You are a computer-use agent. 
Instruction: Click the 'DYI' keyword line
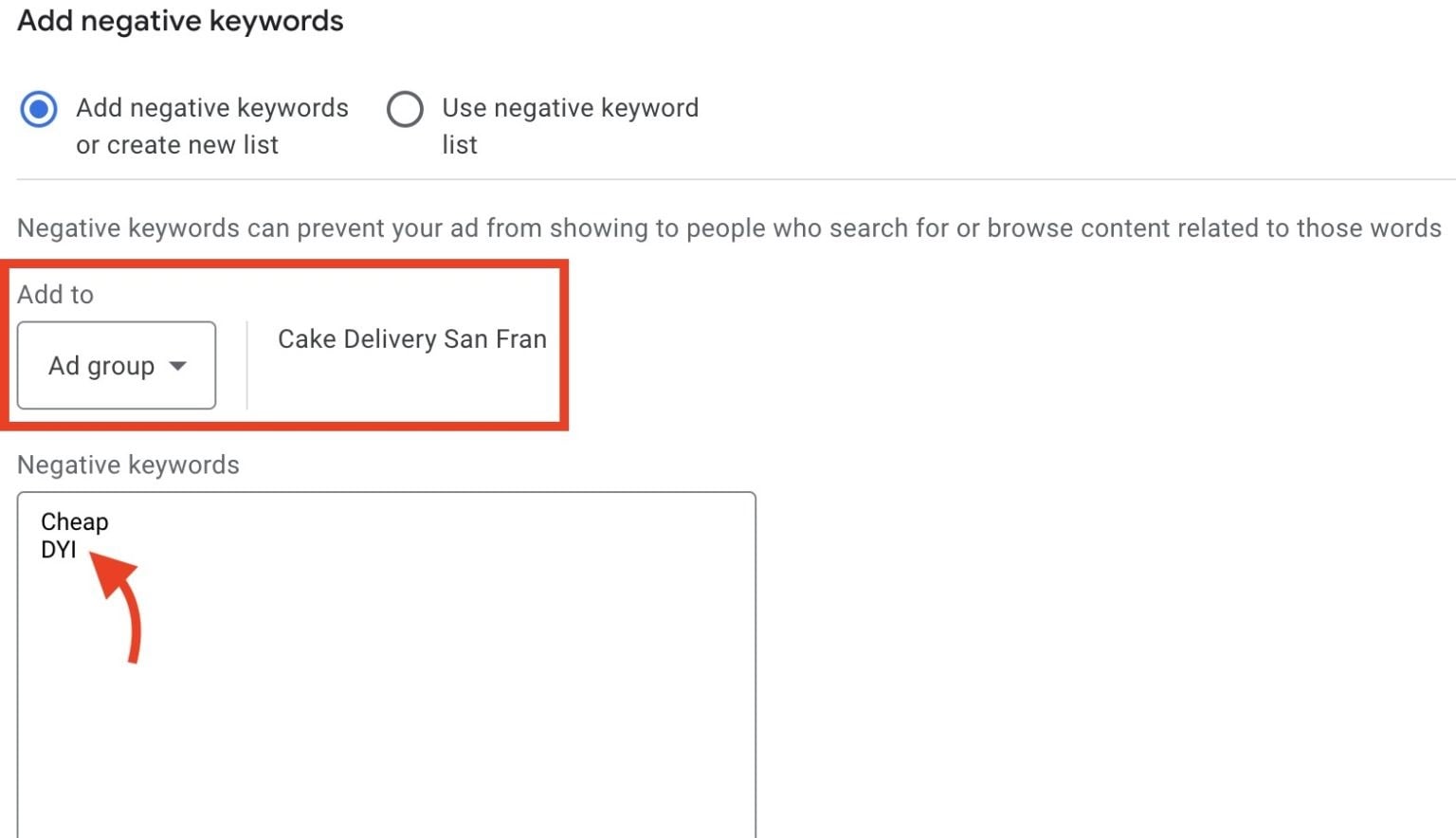59,550
